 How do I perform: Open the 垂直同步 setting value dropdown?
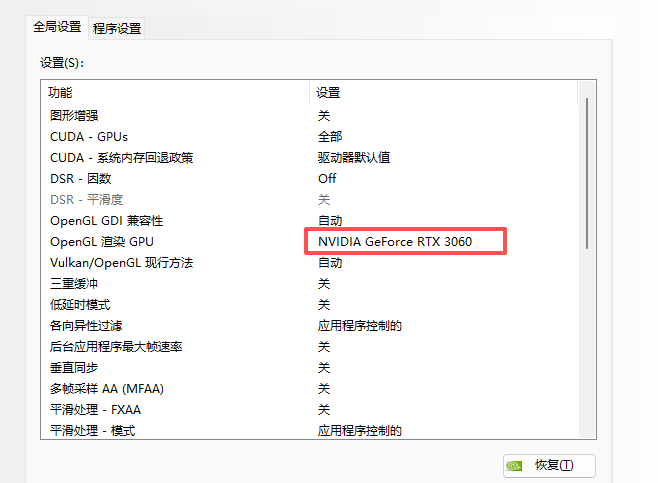click(x=324, y=367)
